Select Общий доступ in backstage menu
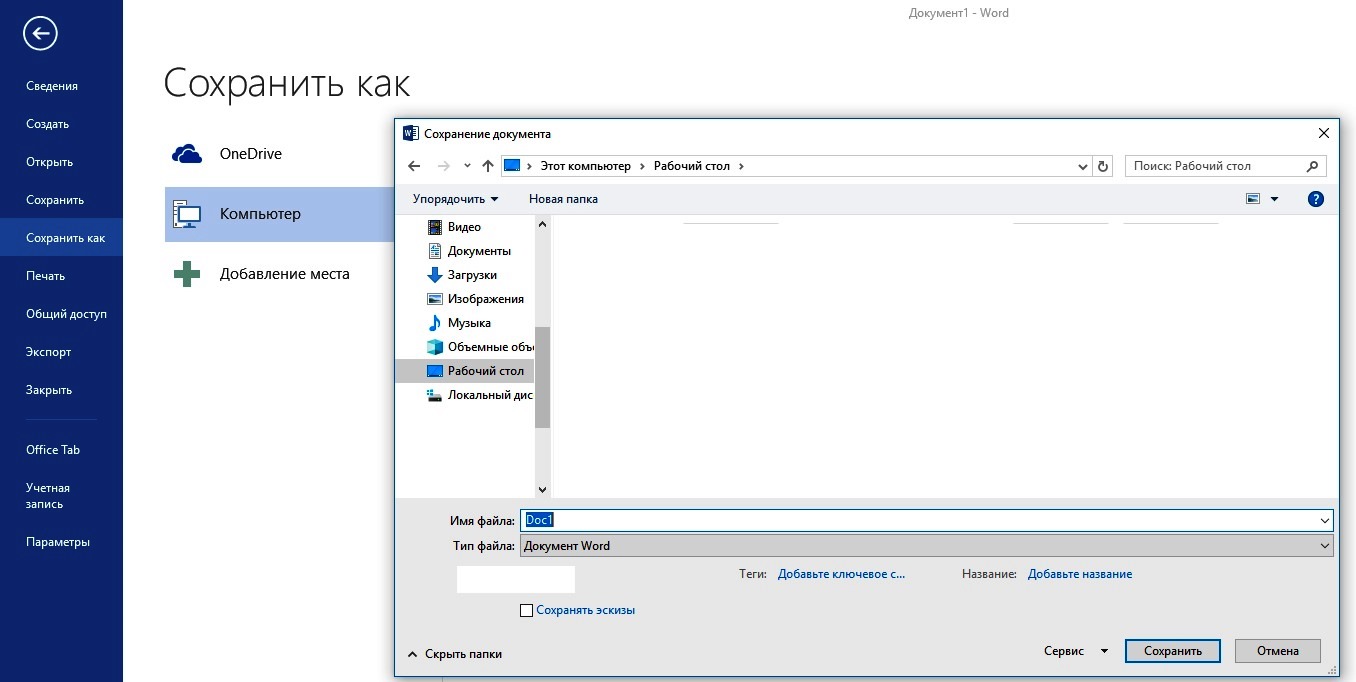 point(66,314)
